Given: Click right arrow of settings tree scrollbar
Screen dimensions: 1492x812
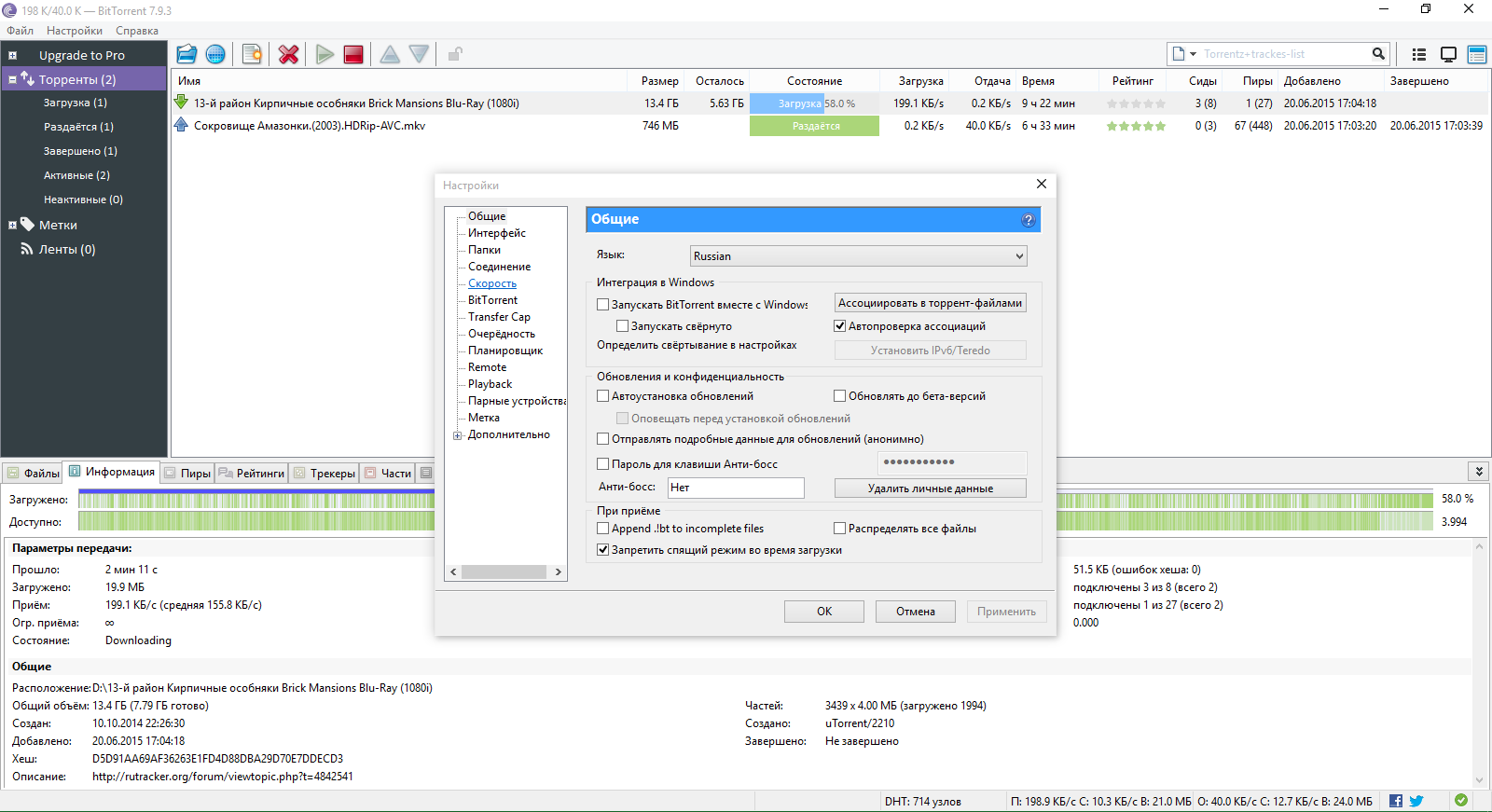Looking at the screenshot, I should 559,572.
